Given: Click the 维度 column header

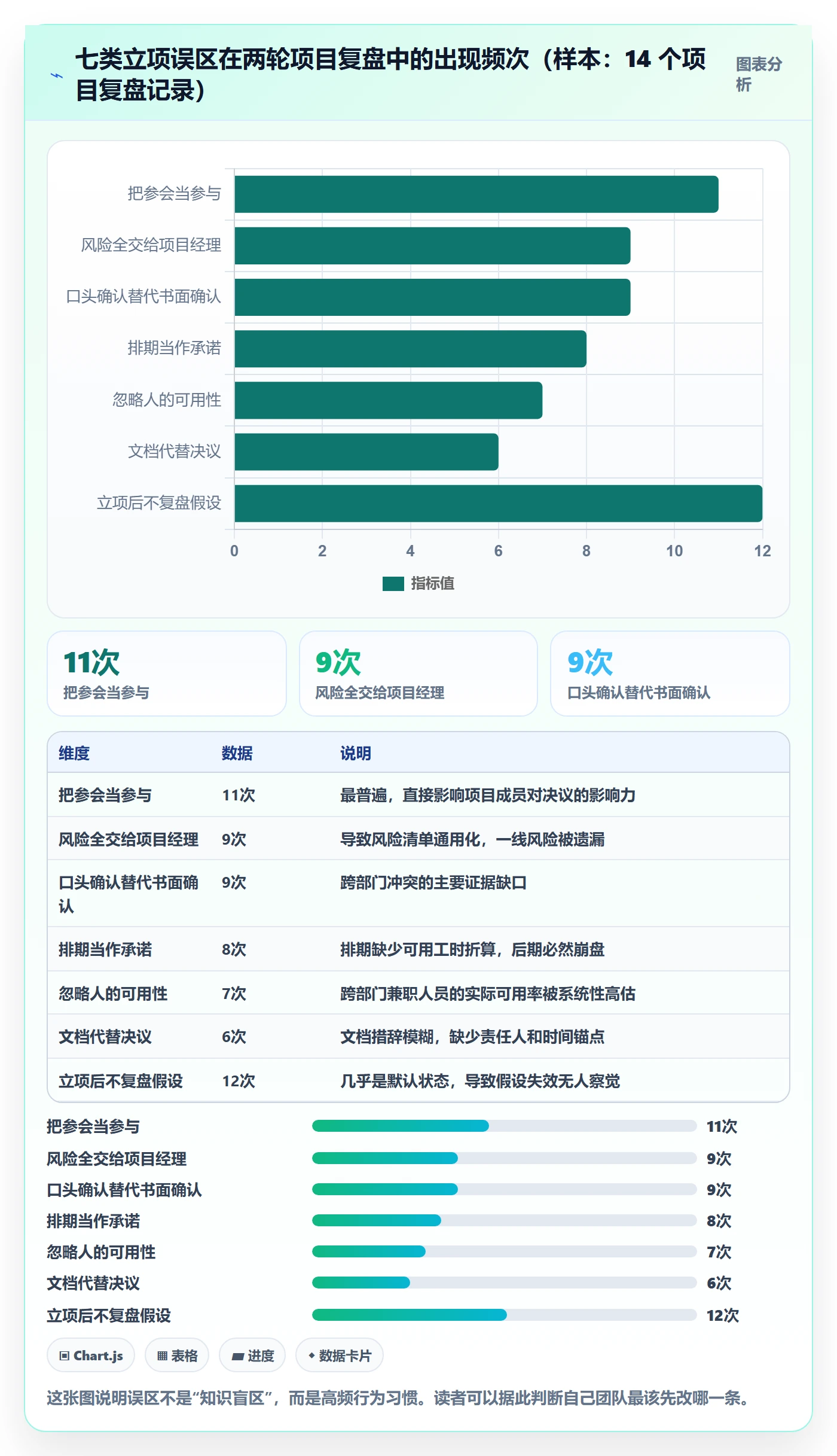Looking at the screenshot, I should click(x=74, y=753).
